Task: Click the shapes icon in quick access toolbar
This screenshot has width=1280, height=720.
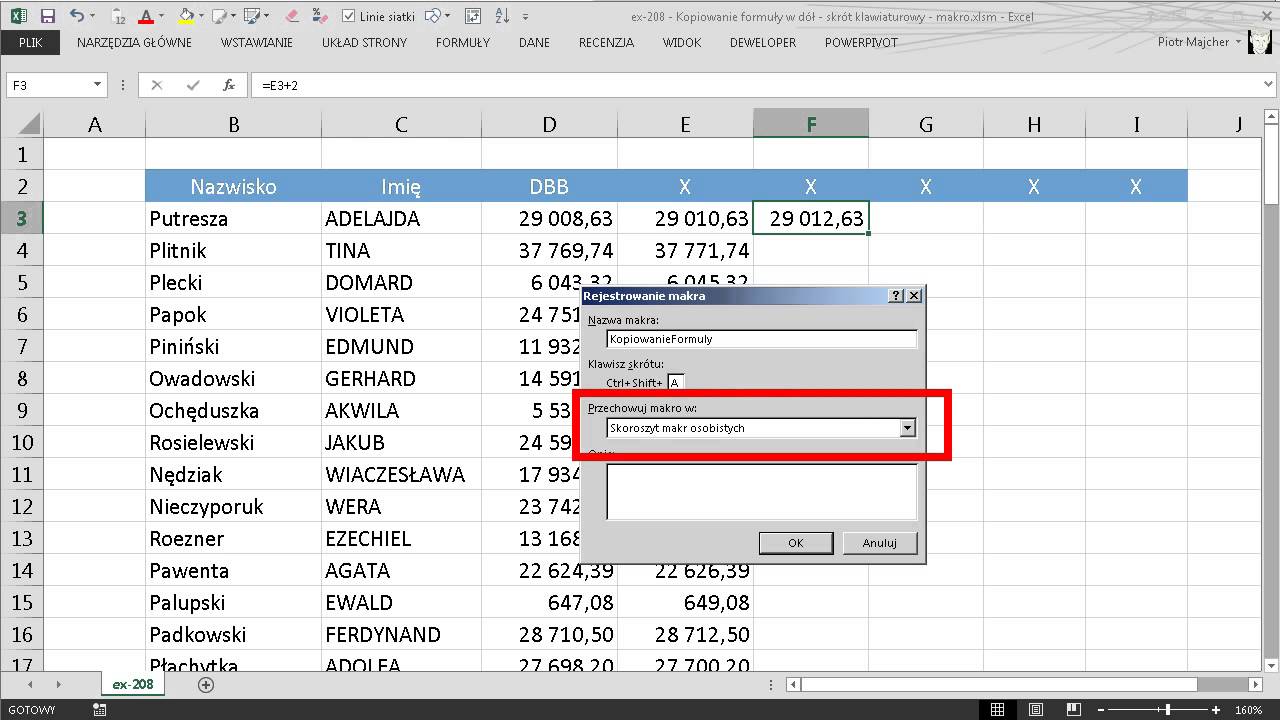Action: click(x=432, y=16)
